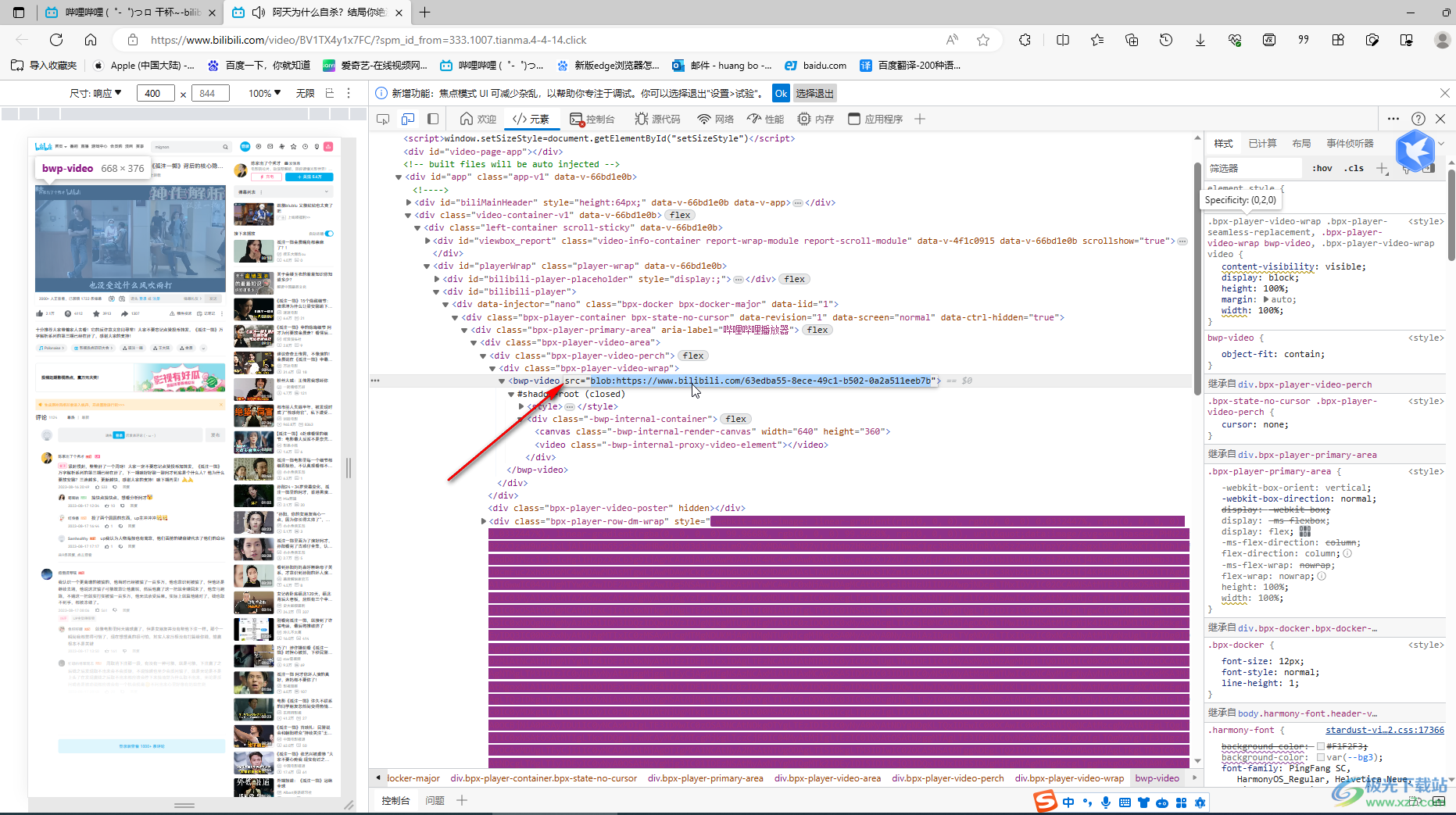
Task: Toggle the device emulation toolbar icon
Action: tap(408, 119)
